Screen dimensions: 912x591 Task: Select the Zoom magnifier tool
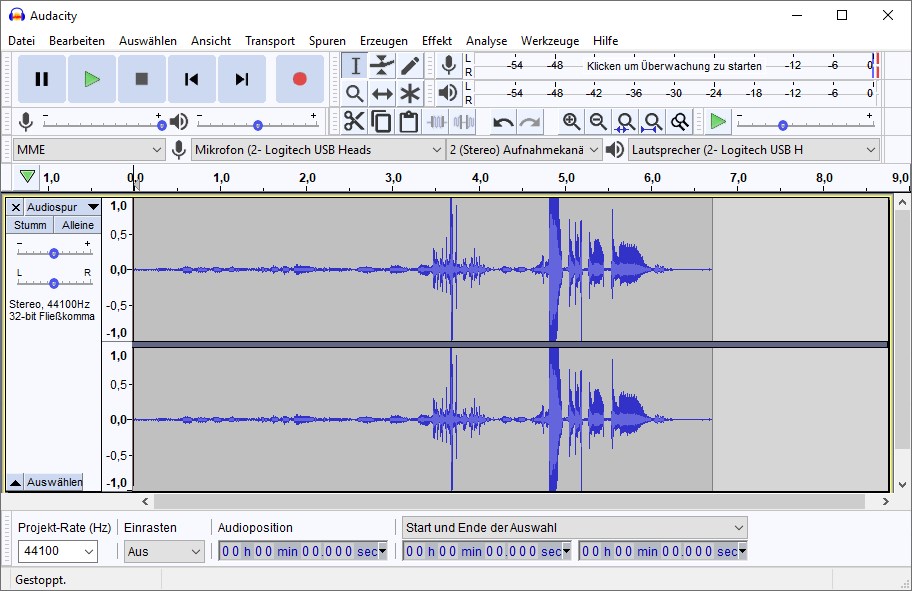(355, 93)
